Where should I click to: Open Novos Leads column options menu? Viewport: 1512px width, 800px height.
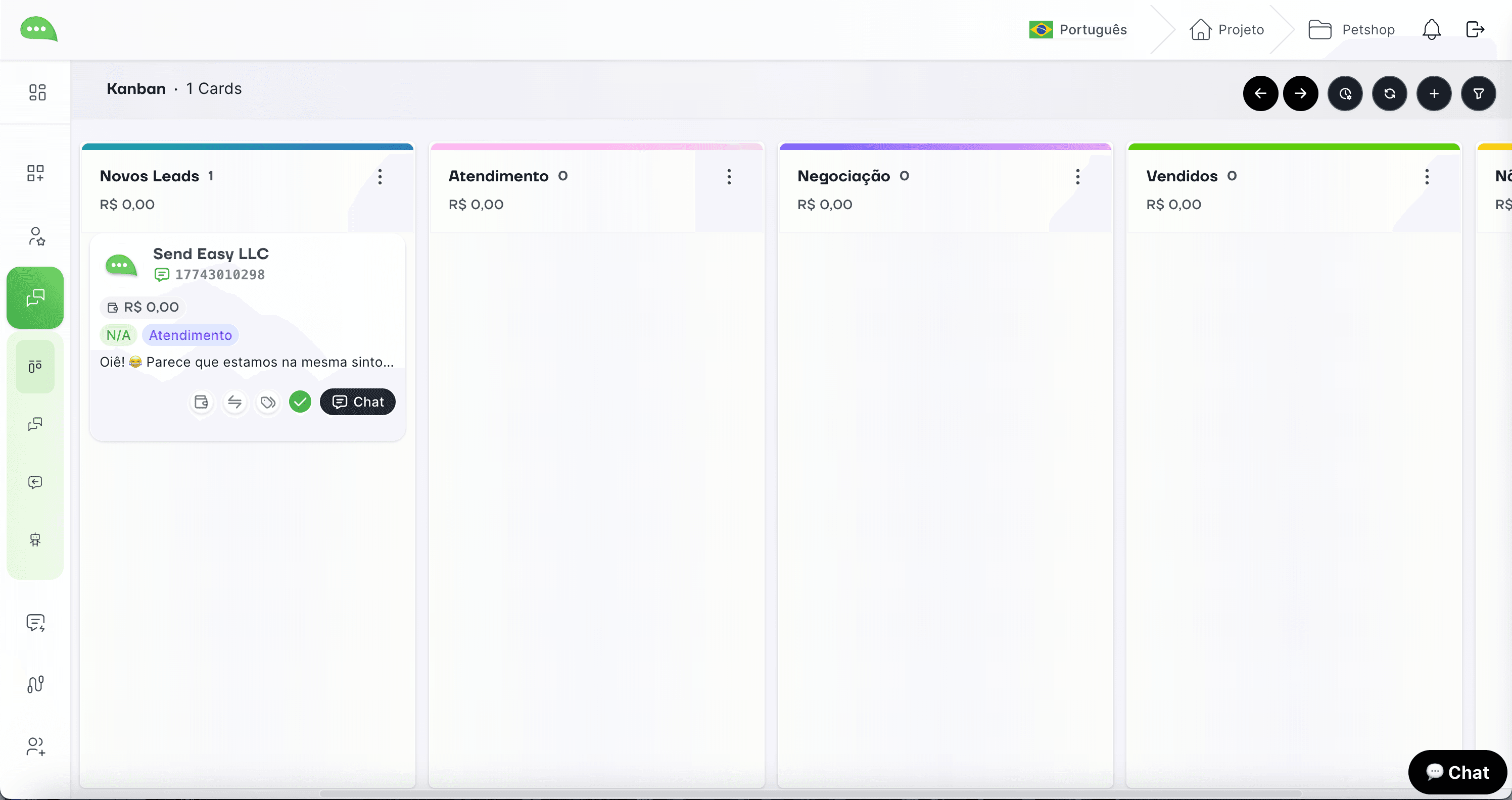[x=381, y=177]
